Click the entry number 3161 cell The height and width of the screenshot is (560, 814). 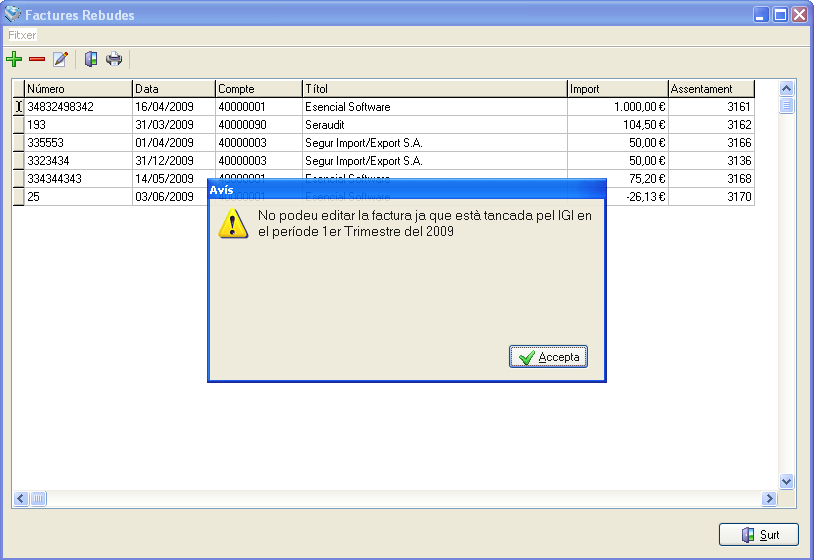[x=711, y=107]
